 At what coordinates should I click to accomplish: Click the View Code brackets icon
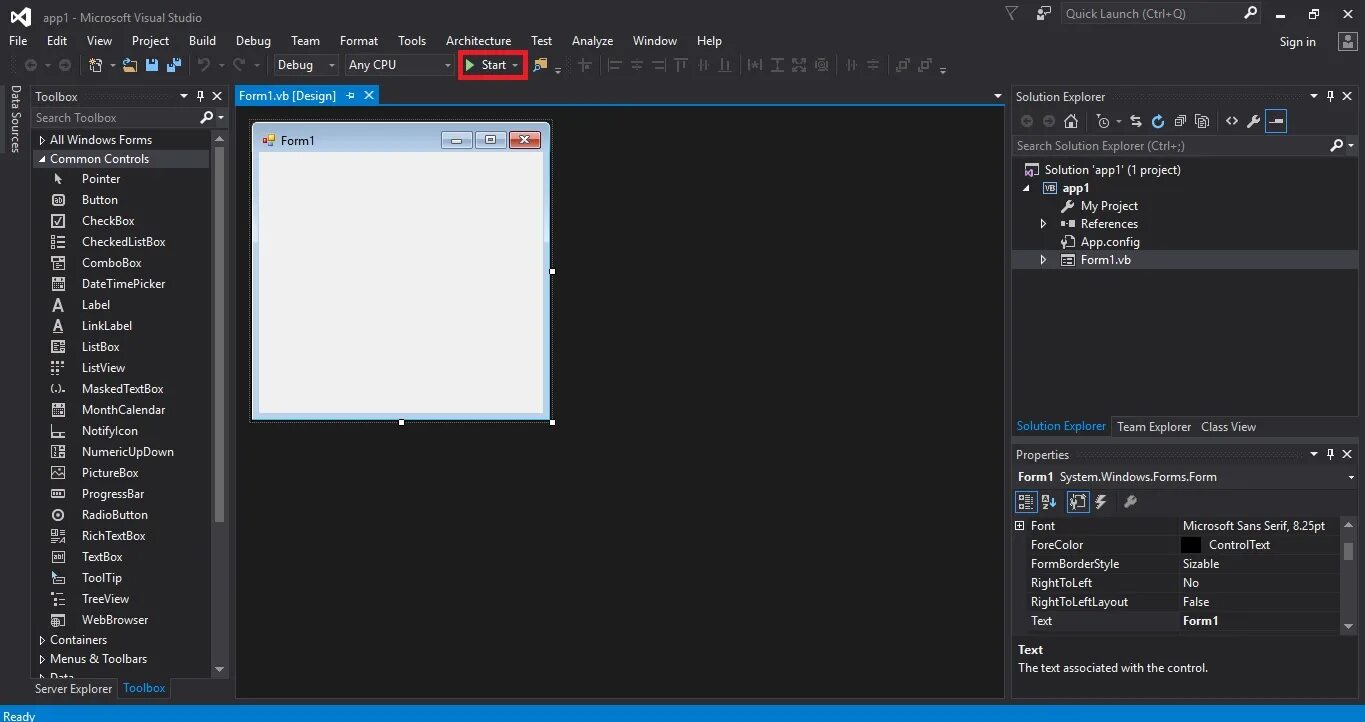coord(1231,121)
